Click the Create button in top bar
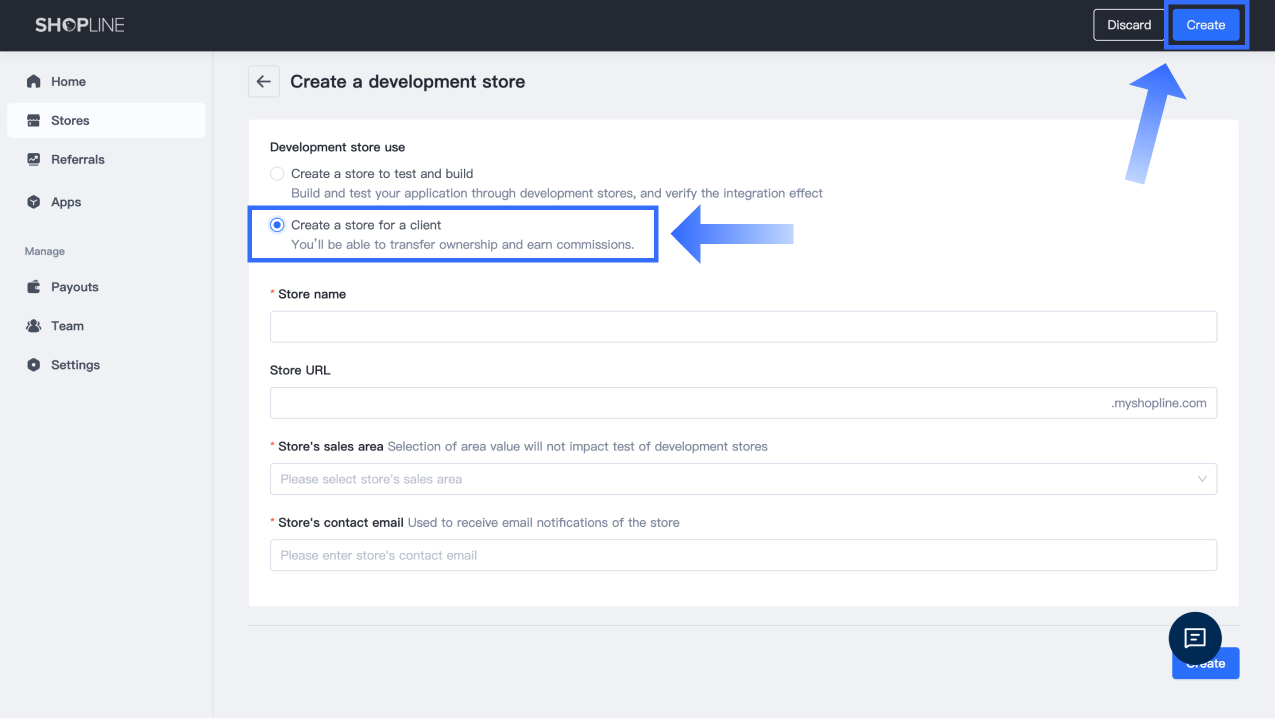Viewport: 1275px width, 719px height. pos(1205,25)
